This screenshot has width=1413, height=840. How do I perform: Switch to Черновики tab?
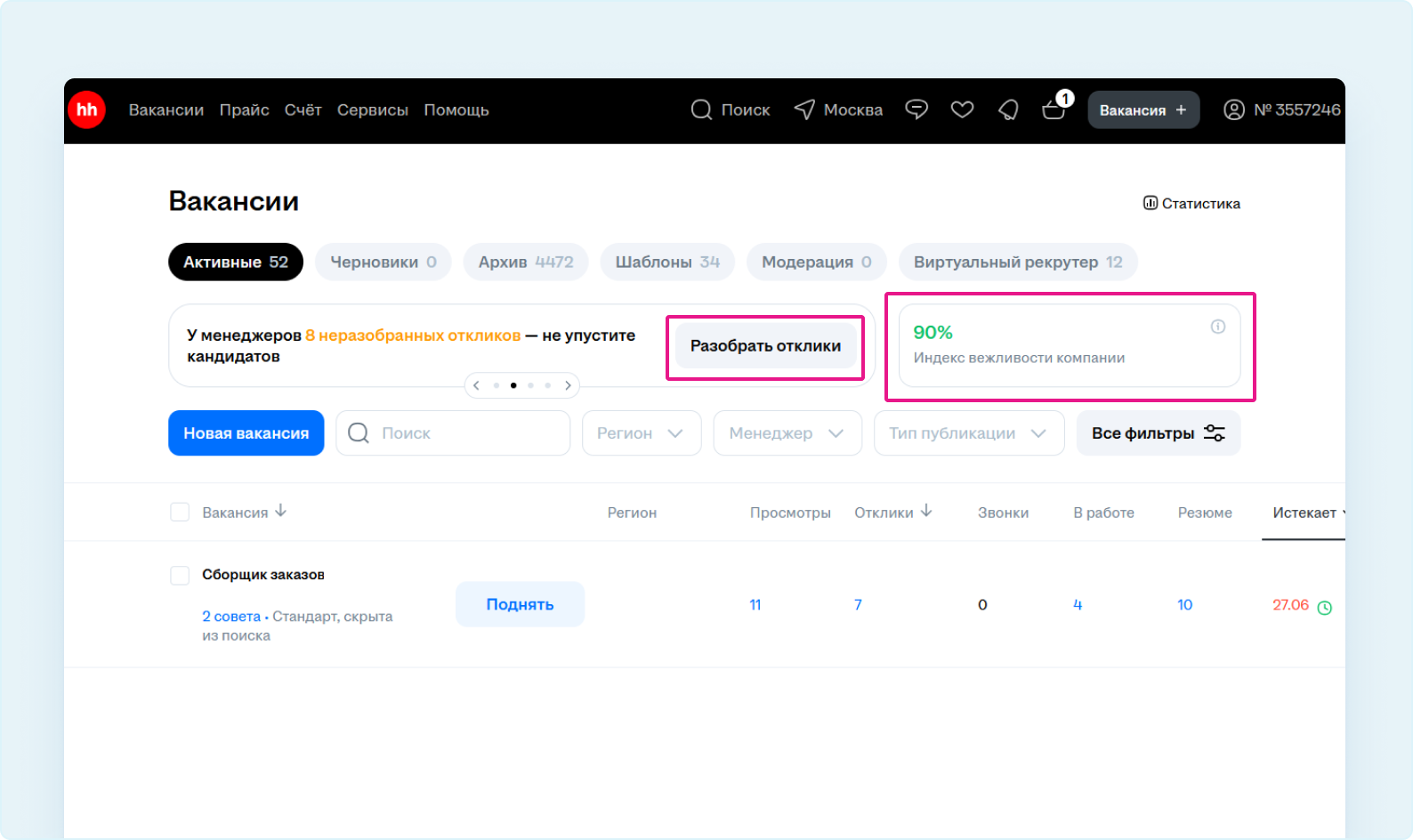tap(384, 262)
